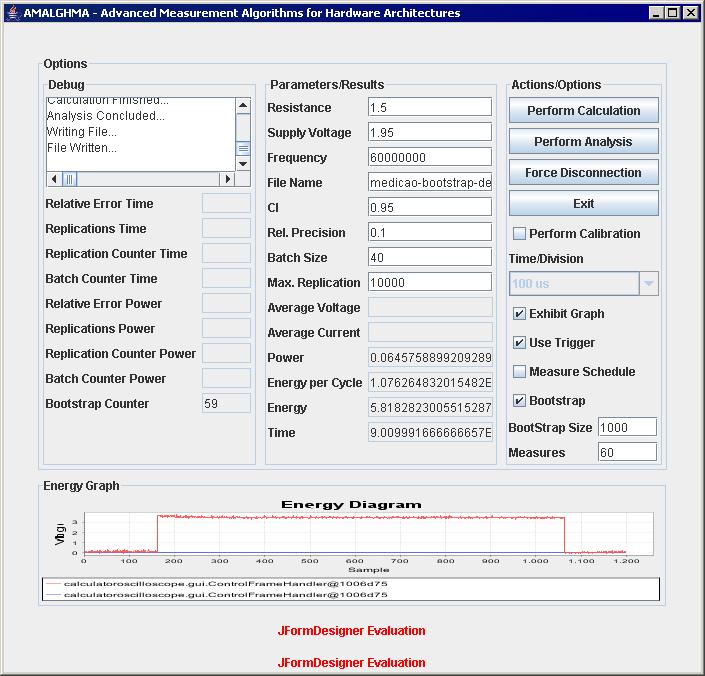Select the CI input field
Viewport: 705px width, 676px height.
click(x=430, y=207)
